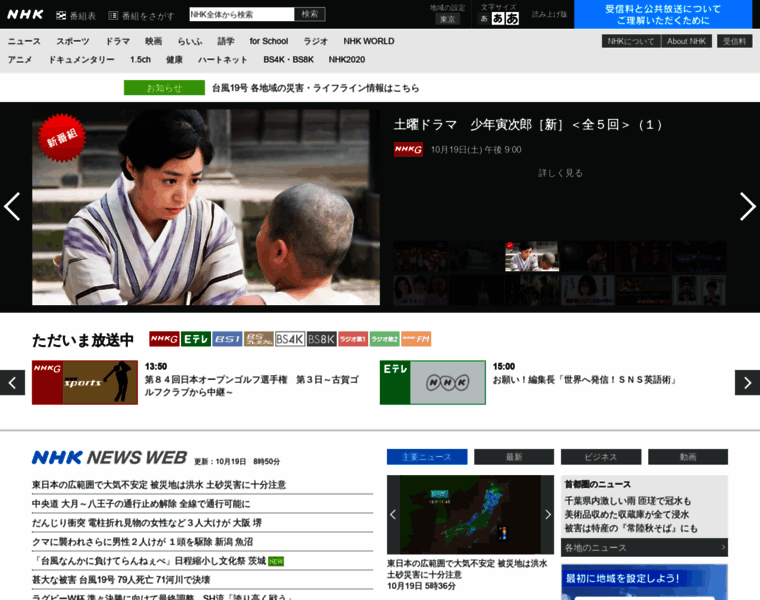The height and width of the screenshot is (600, 760).
Task: Open the BS4K・BS8K section
Action: [288, 60]
